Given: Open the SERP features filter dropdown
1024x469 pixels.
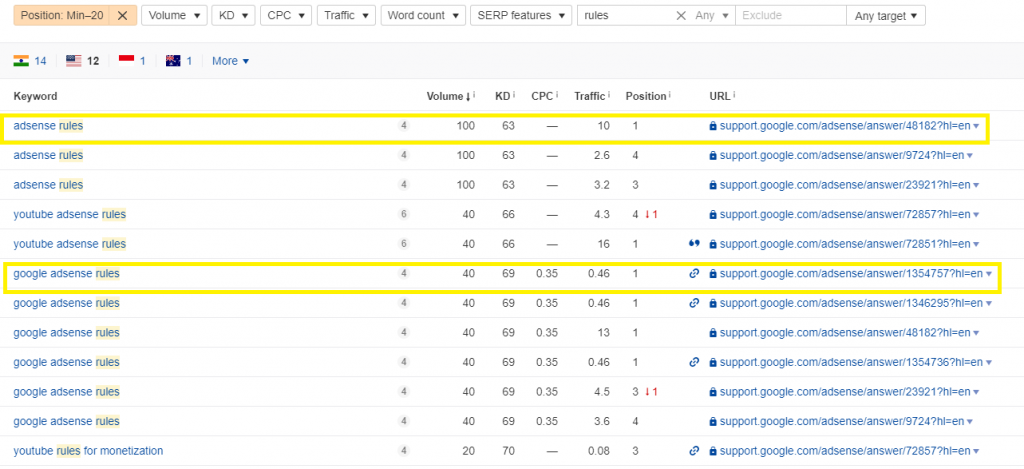Looking at the screenshot, I should tap(521, 16).
